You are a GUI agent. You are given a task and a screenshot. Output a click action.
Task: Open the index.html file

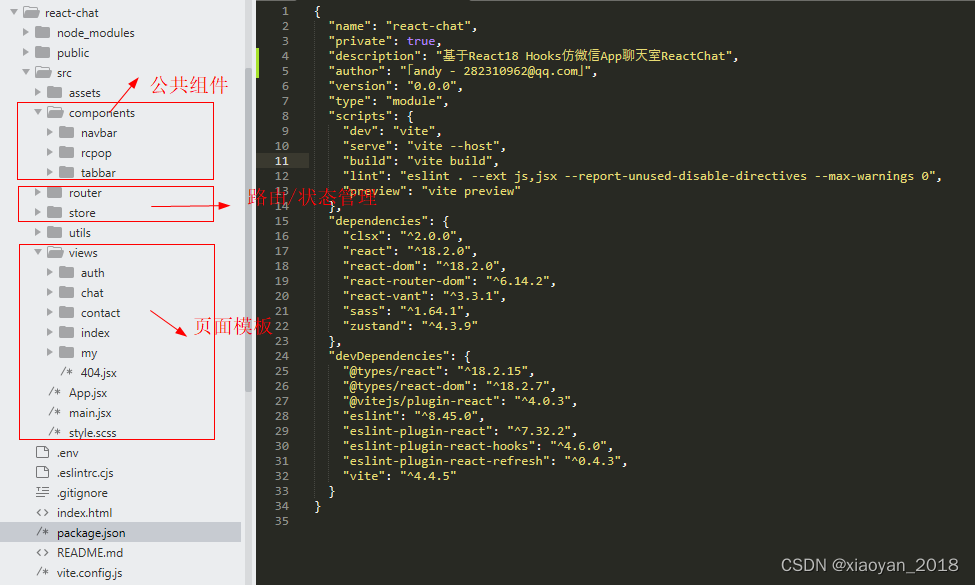click(85, 512)
